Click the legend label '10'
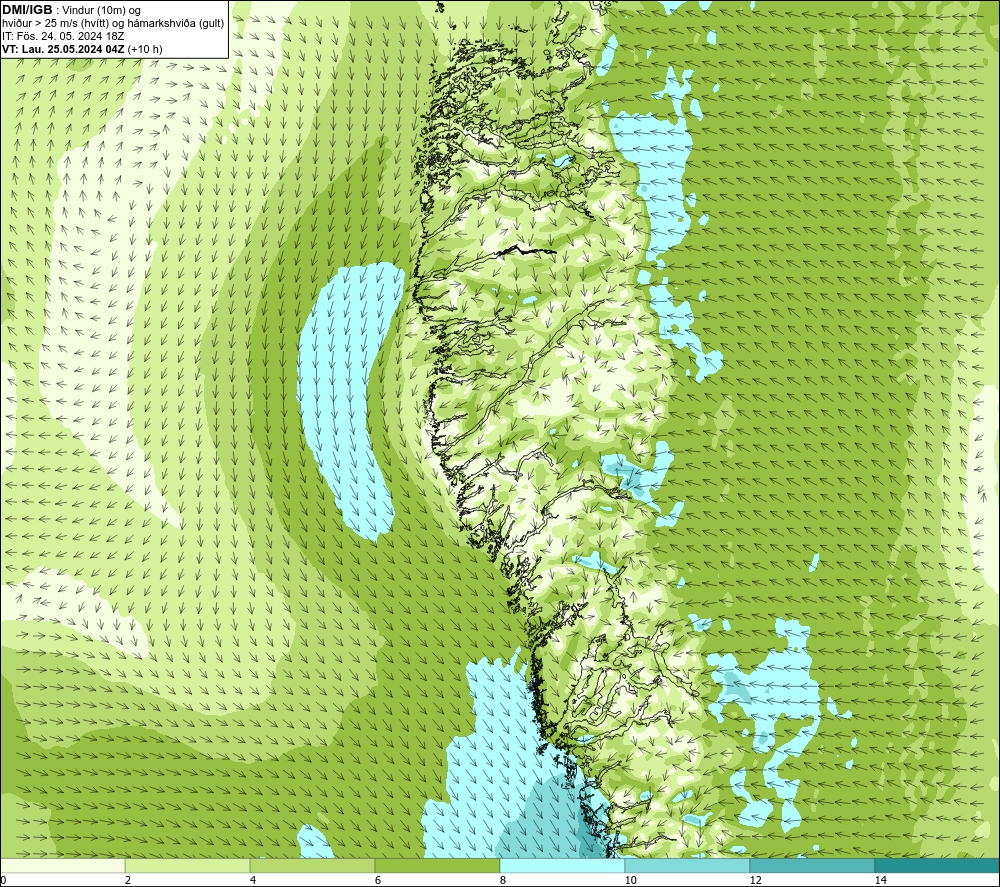This screenshot has width=1000, height=887. (x=630, y=880)
